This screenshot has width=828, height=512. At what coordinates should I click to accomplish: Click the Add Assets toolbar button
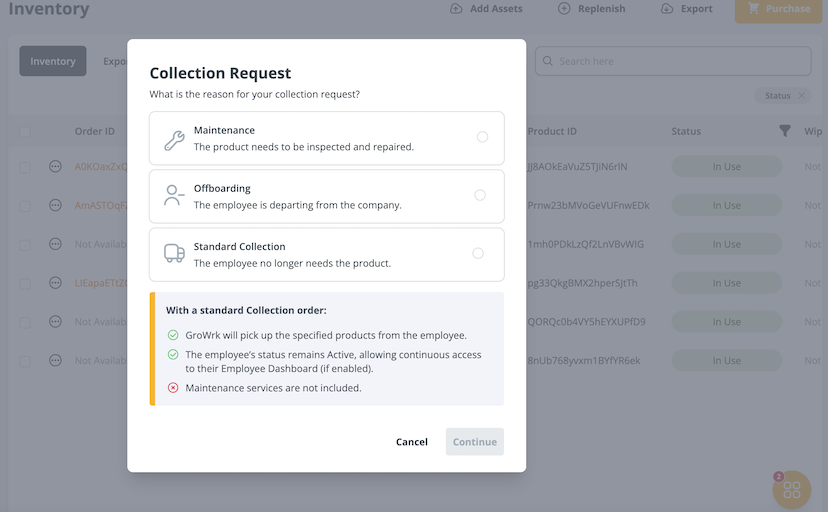coord(486,9)
